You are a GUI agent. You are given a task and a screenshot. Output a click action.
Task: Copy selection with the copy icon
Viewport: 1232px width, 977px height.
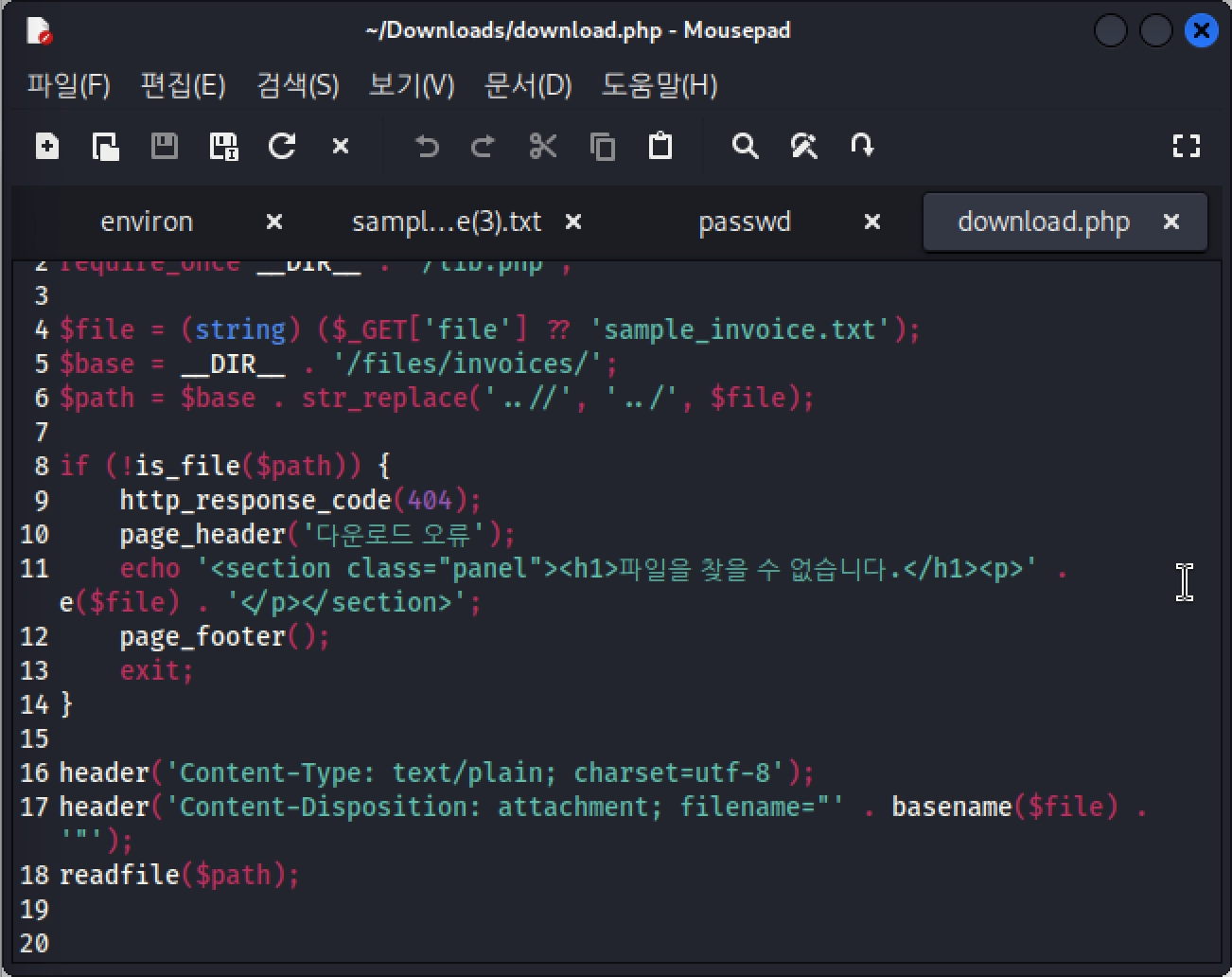[602, 146]
